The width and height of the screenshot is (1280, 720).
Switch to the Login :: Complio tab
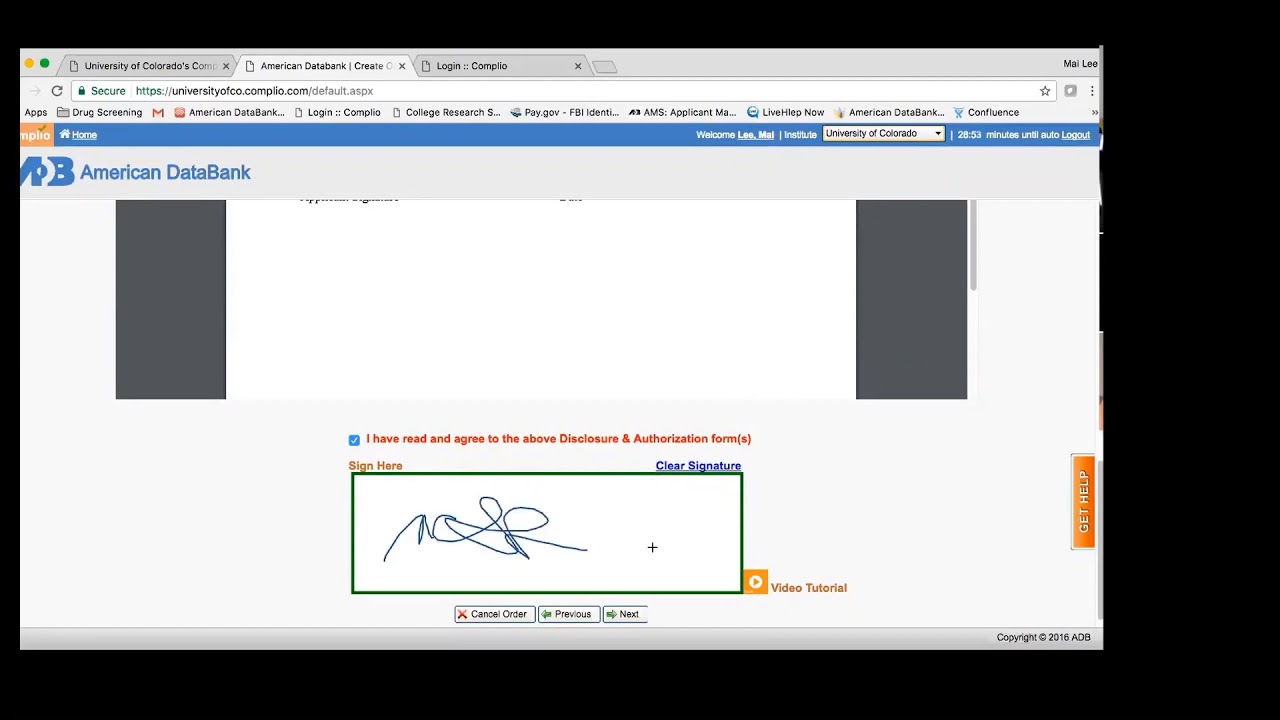[500, 66]
